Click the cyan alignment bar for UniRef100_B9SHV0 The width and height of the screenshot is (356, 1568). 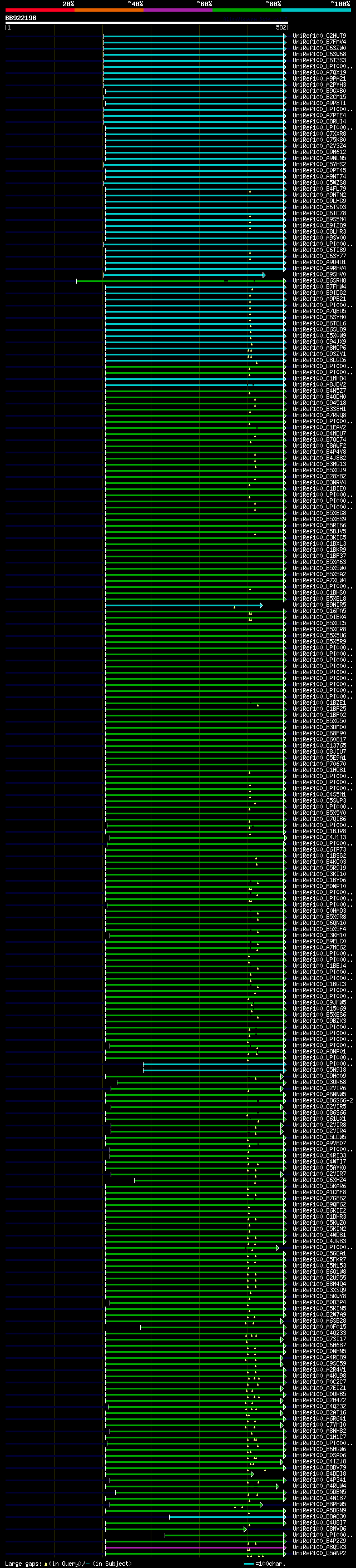(x=184, y=275)
